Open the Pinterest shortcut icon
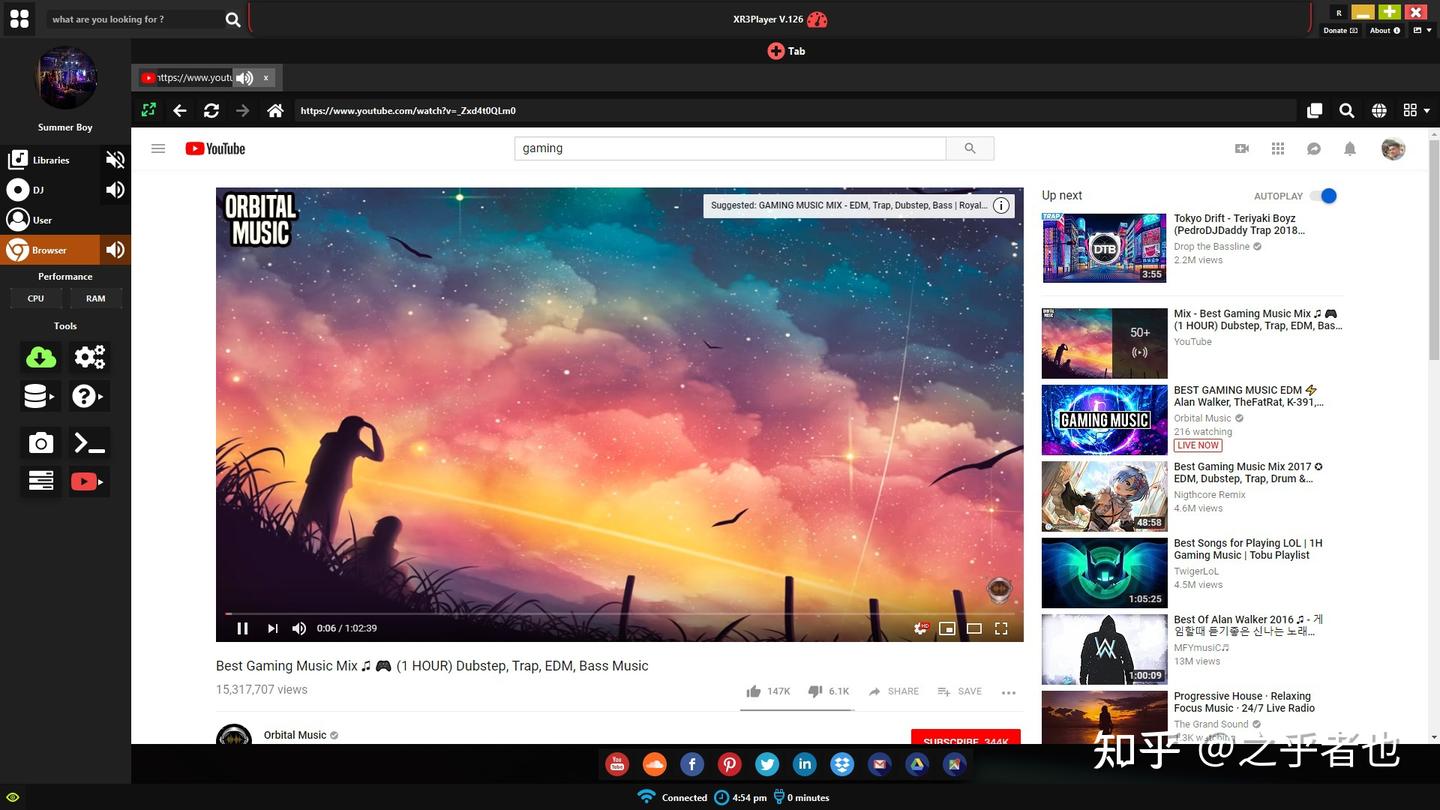 729,765
